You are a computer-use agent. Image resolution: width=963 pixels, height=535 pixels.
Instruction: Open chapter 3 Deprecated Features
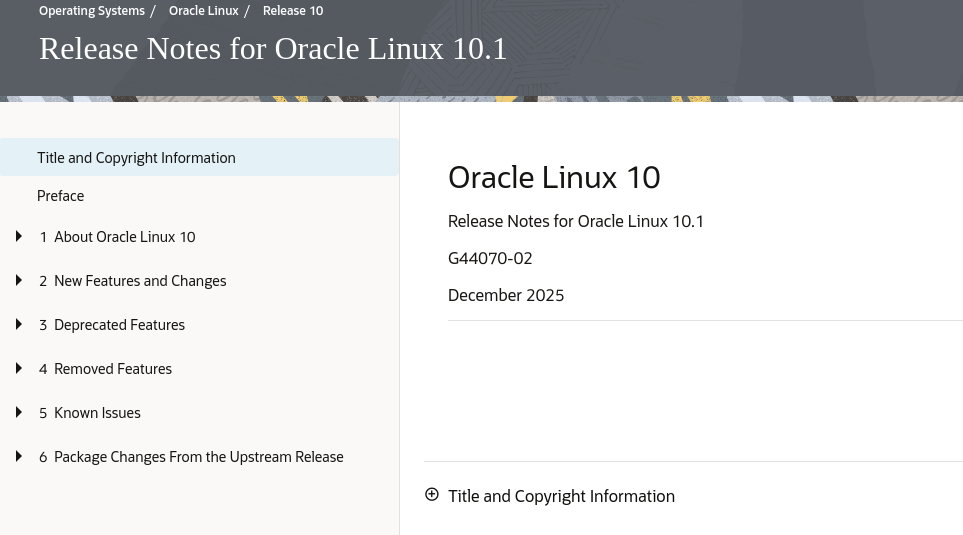click(x=112, y=325)
